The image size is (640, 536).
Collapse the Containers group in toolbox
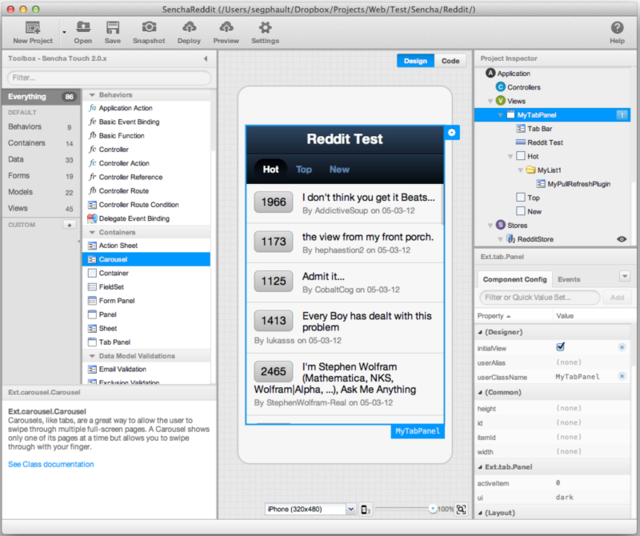92,233
